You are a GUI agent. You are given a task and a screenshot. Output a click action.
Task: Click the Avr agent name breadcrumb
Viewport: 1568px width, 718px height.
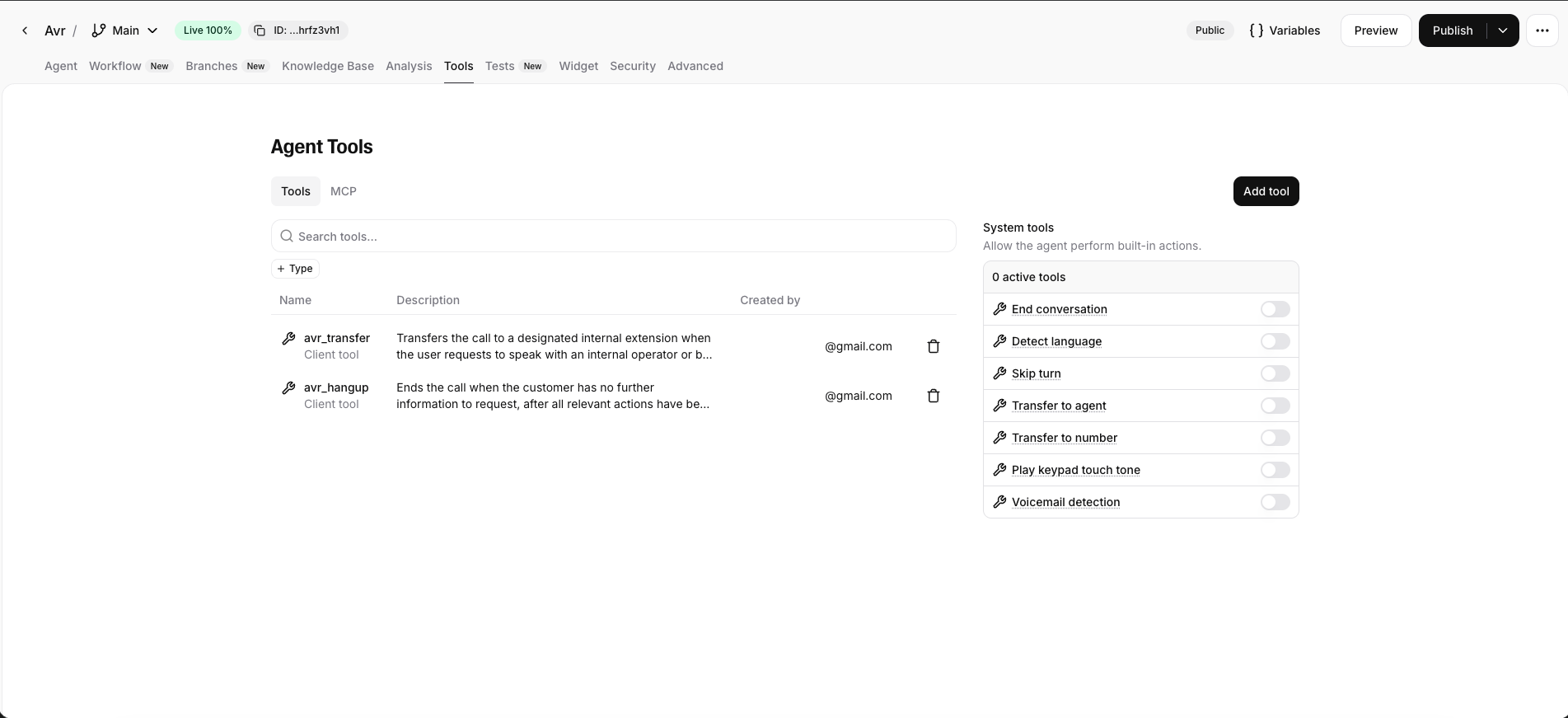54,31
